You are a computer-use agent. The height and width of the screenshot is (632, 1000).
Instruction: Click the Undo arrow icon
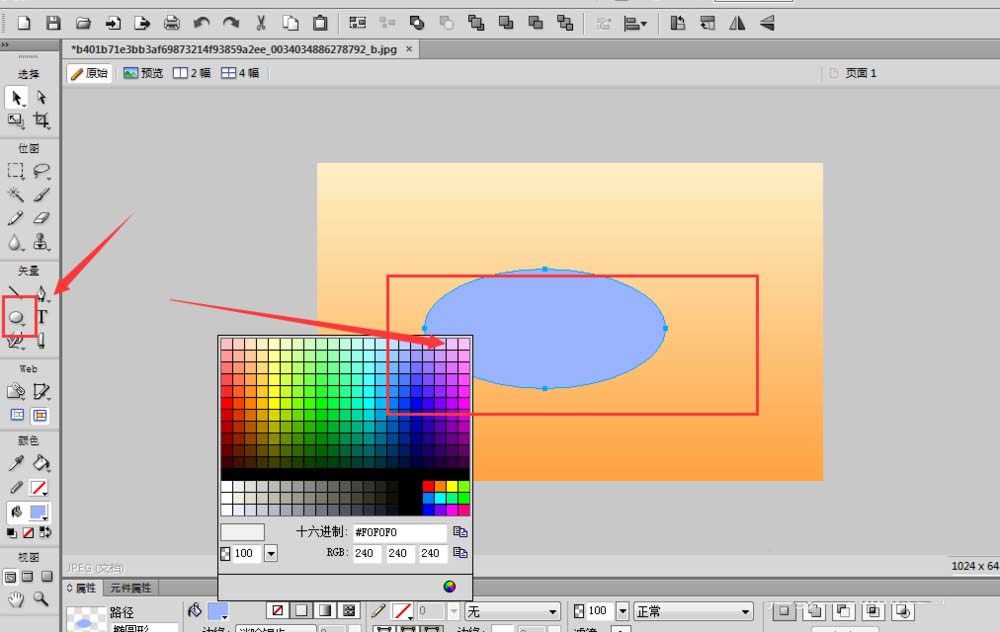tap(202, 24)
